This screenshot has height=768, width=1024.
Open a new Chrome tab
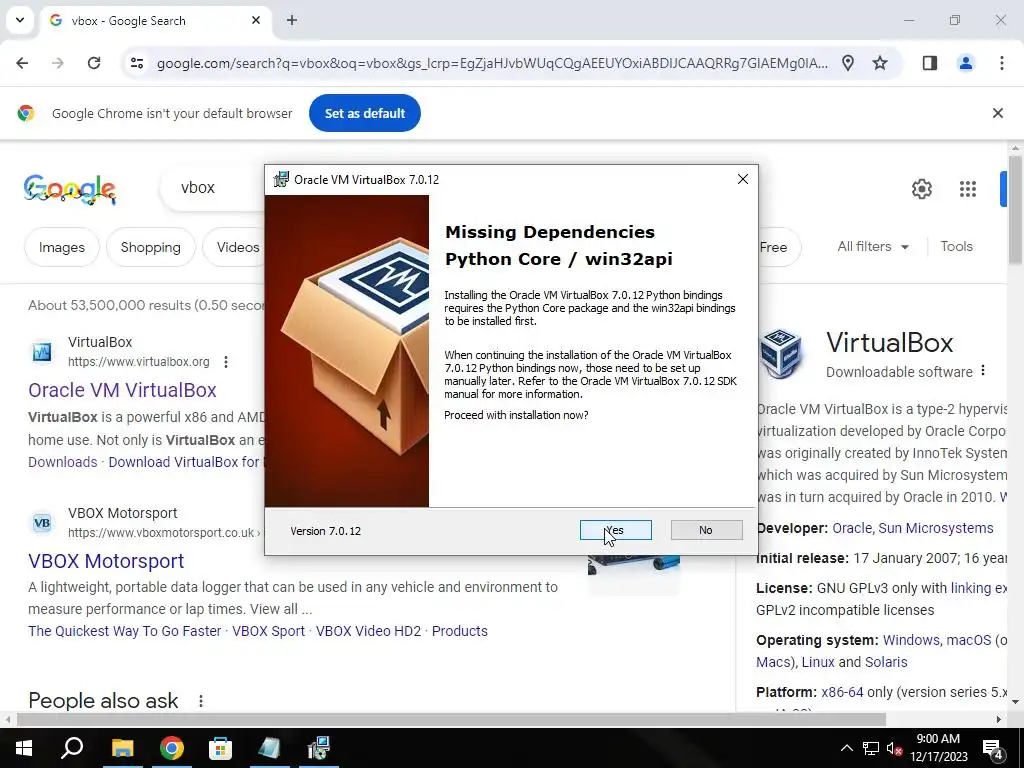(x=292, y=20)
